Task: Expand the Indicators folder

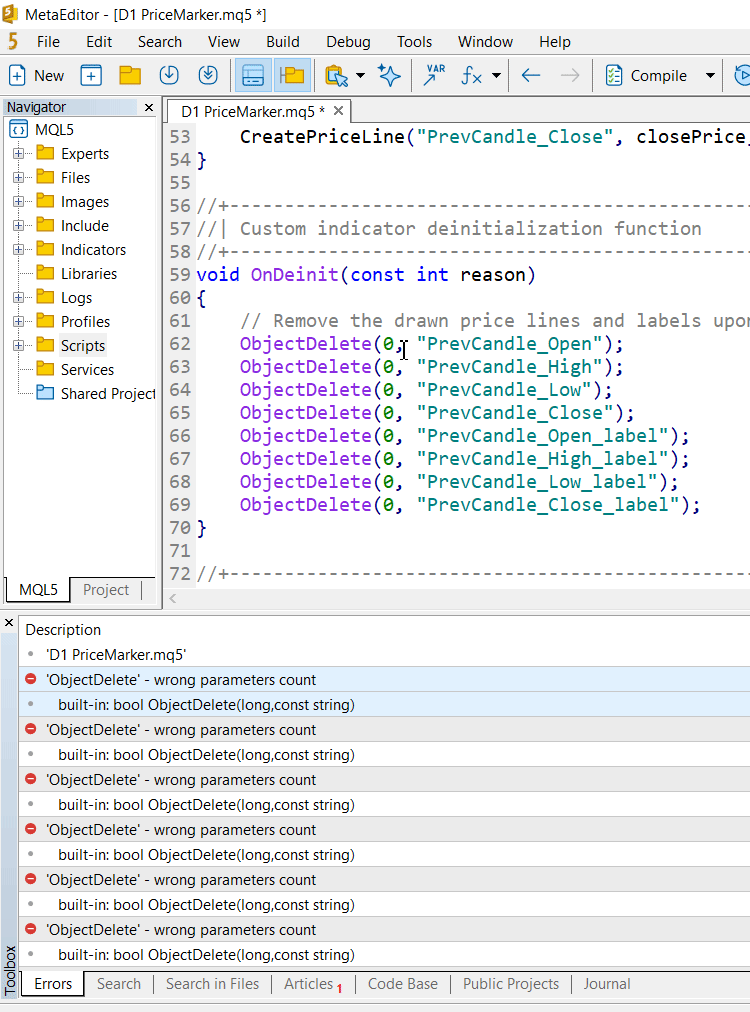Action: point(18,249)
